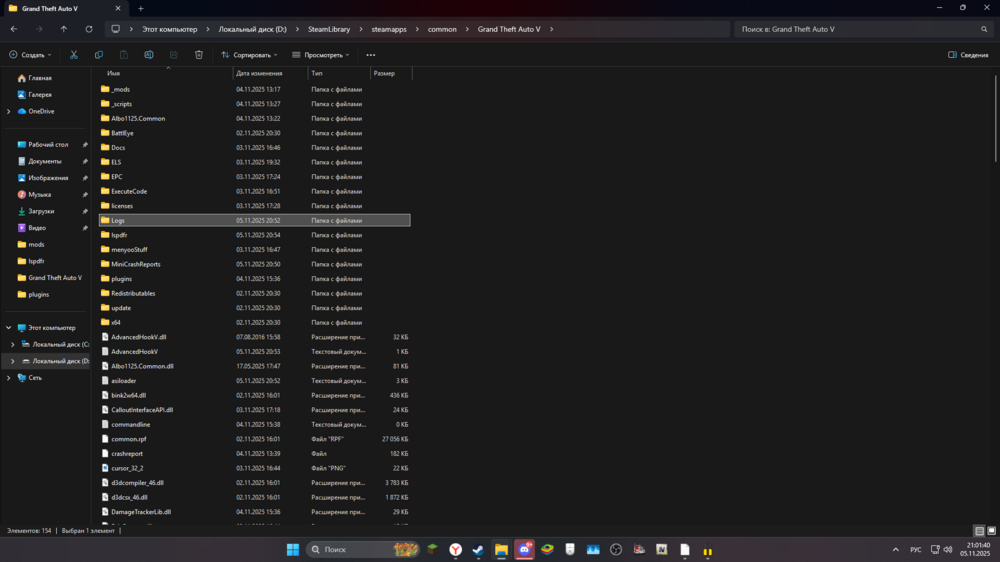Click SteamLibrary in the address breadcrumb
The image size is (1000, 562).
tap(329, 29)
